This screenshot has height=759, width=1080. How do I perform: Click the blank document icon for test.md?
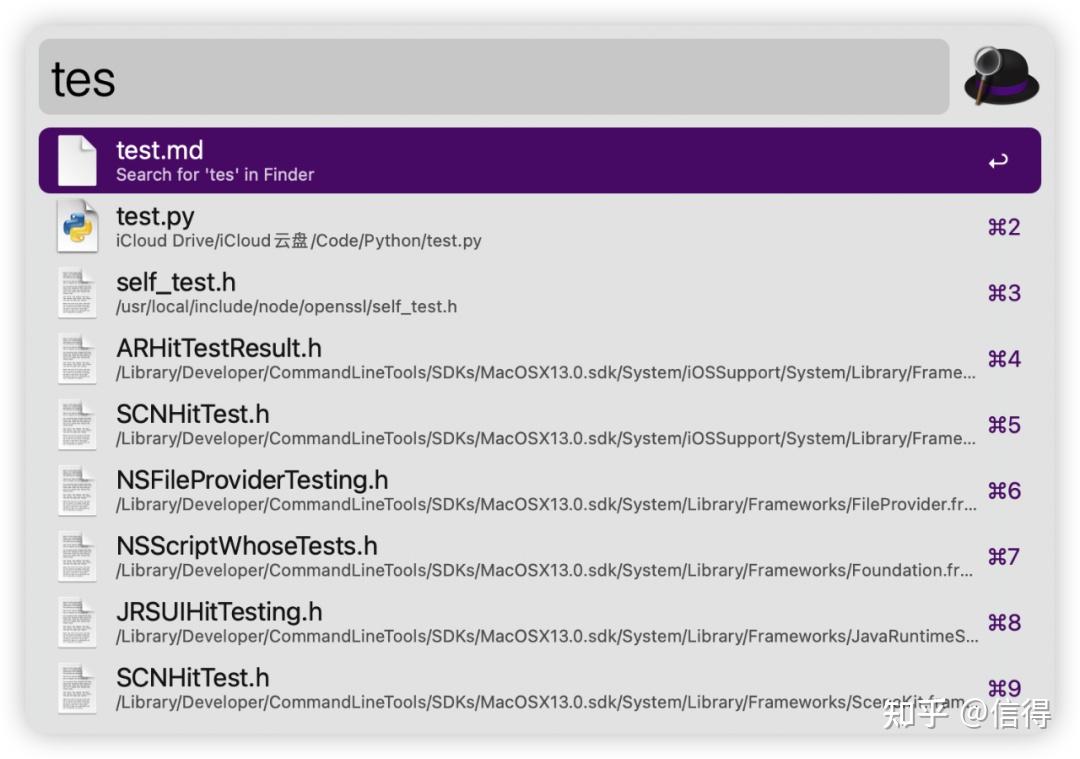(77, 160)
